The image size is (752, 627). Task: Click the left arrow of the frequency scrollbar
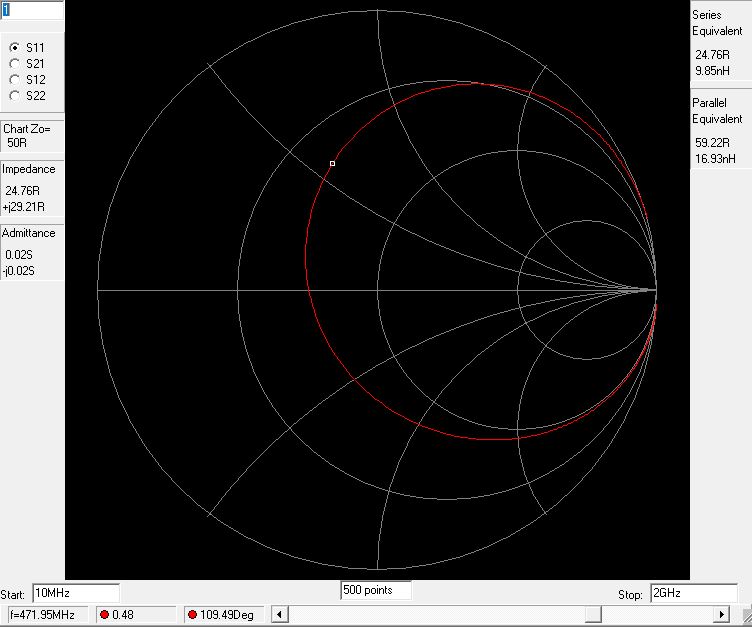pos(280,615)
